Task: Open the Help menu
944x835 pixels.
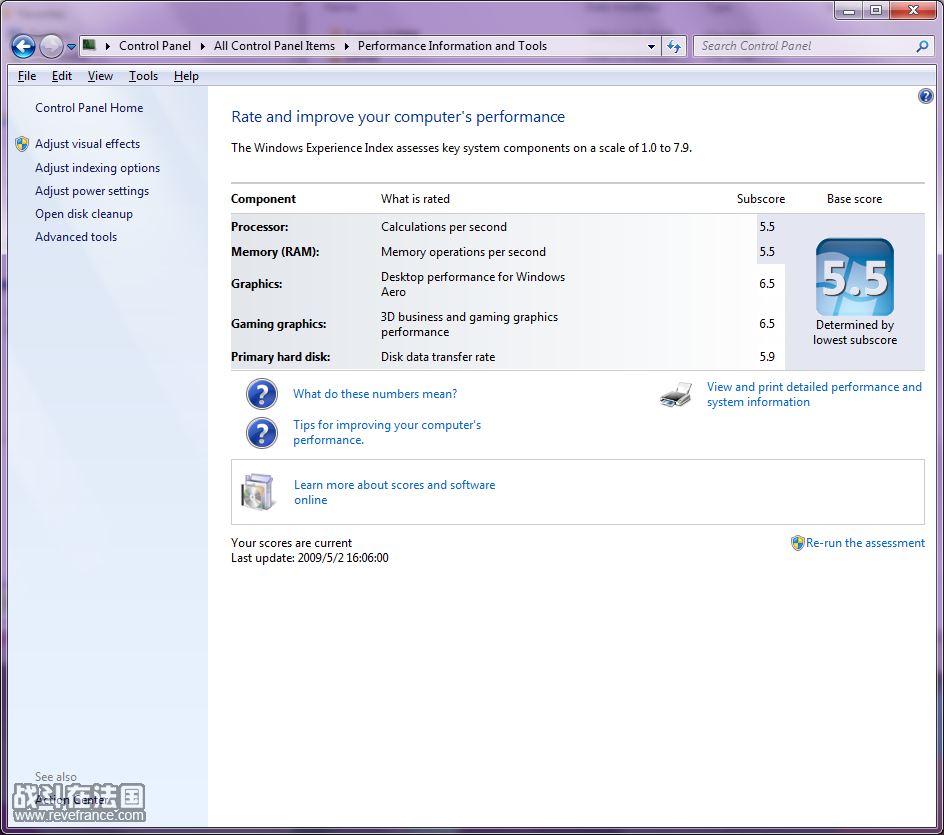Action: pos(186,76)
